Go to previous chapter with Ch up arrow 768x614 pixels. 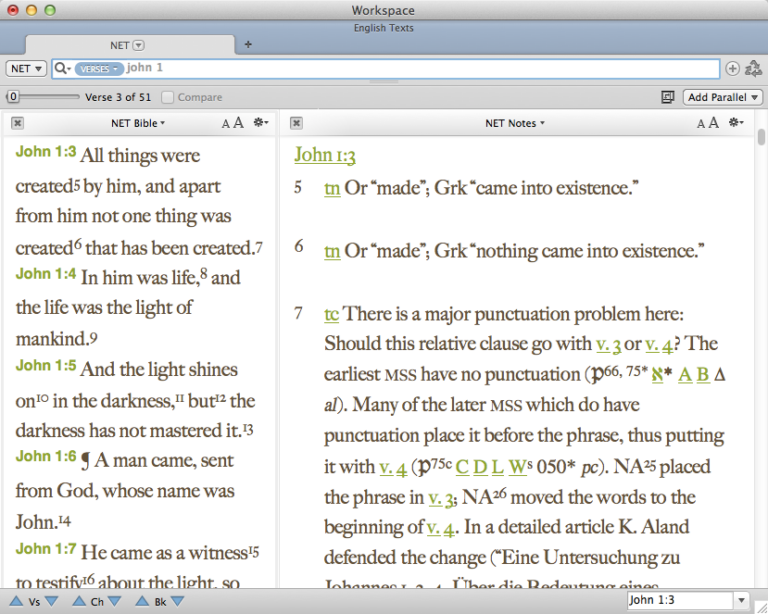pos(79,601)
